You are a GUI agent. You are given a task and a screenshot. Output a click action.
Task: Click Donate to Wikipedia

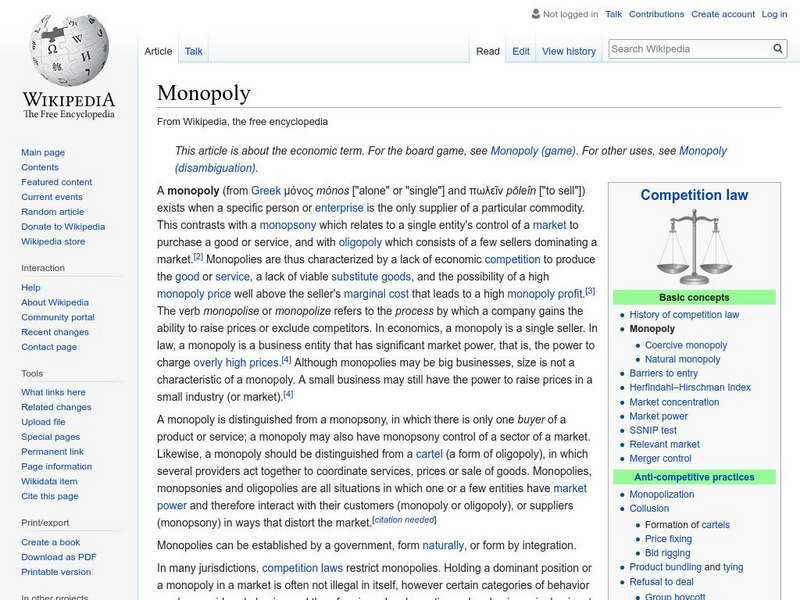point(63,227)
